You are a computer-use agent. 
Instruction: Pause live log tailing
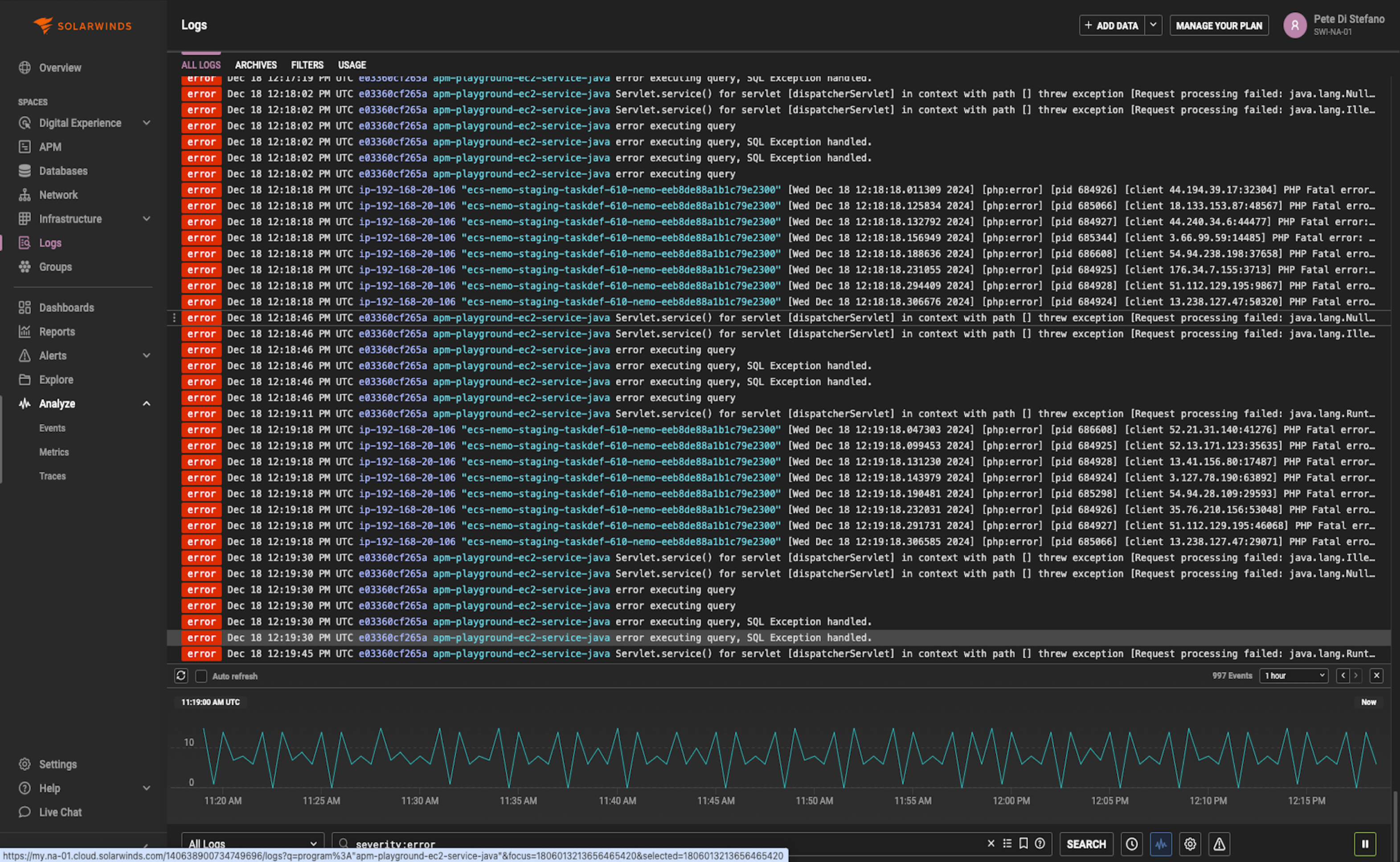pyautogui.click(x=1365, y=844)
